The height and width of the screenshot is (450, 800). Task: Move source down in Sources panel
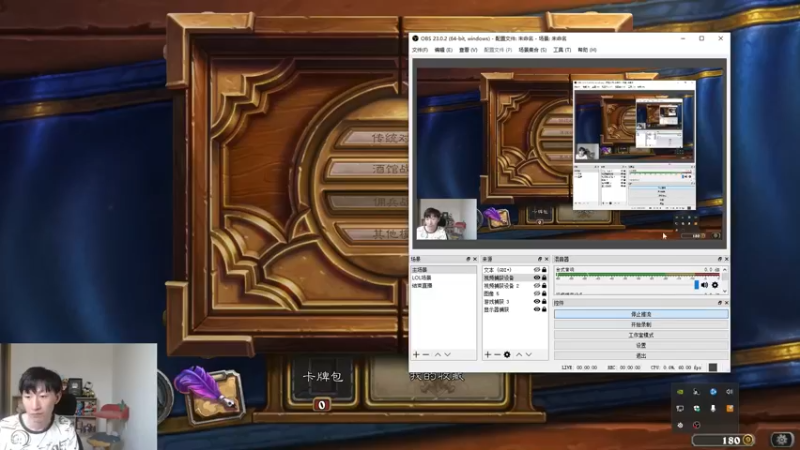pos(529,355)
